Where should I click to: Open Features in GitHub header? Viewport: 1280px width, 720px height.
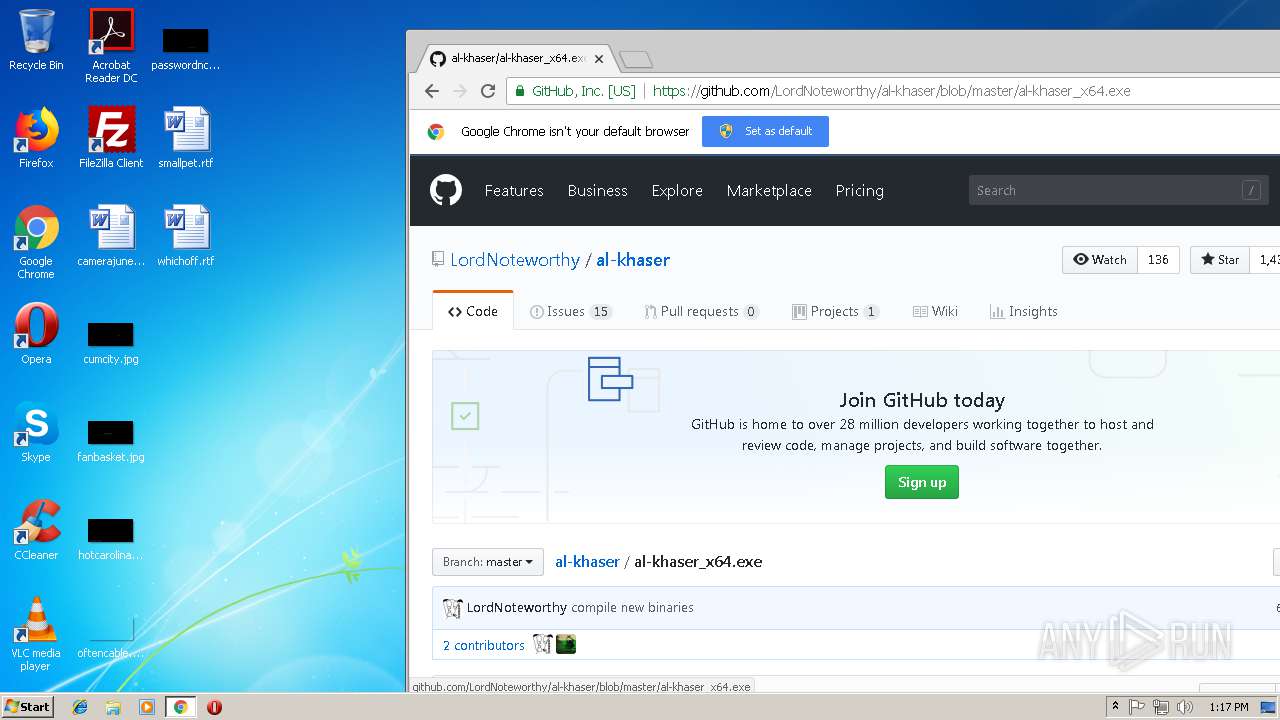coord(514,190)
